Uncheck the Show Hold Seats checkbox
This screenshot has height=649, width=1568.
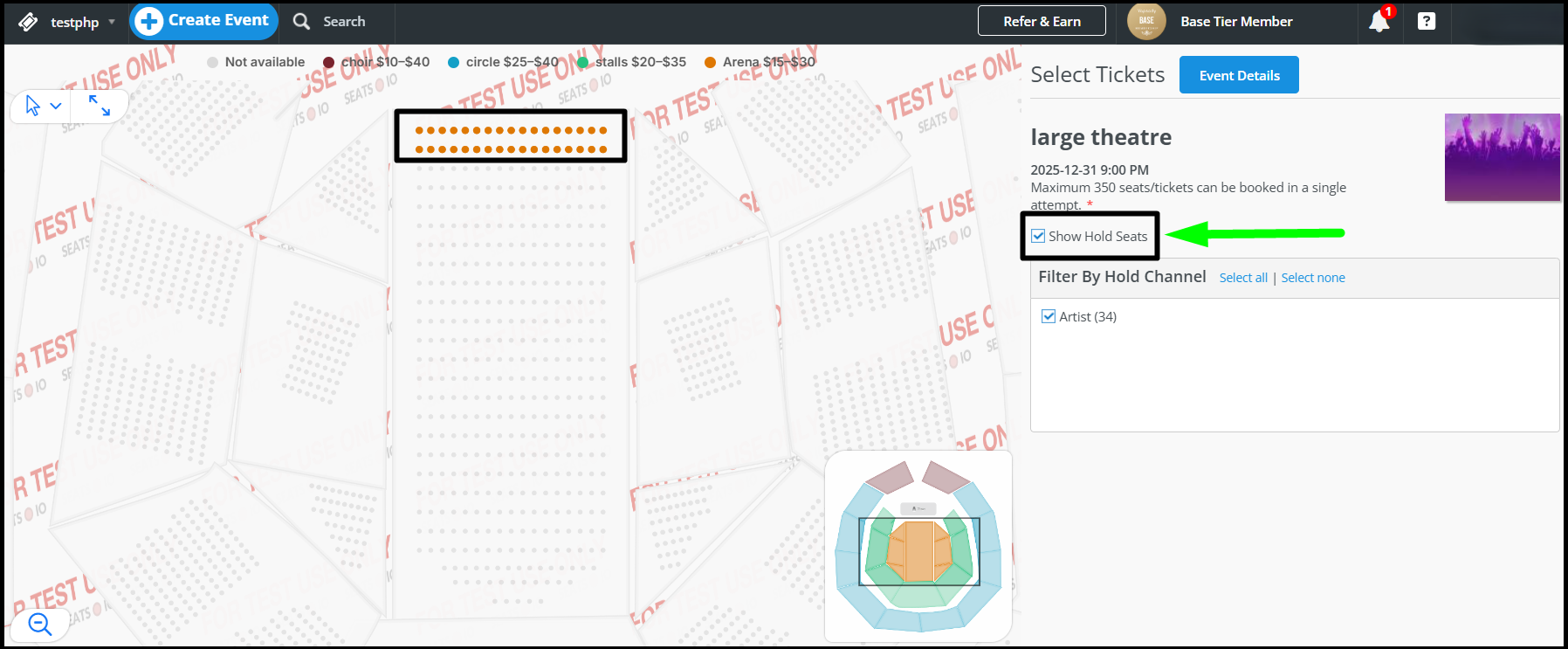click(1038, 236)
